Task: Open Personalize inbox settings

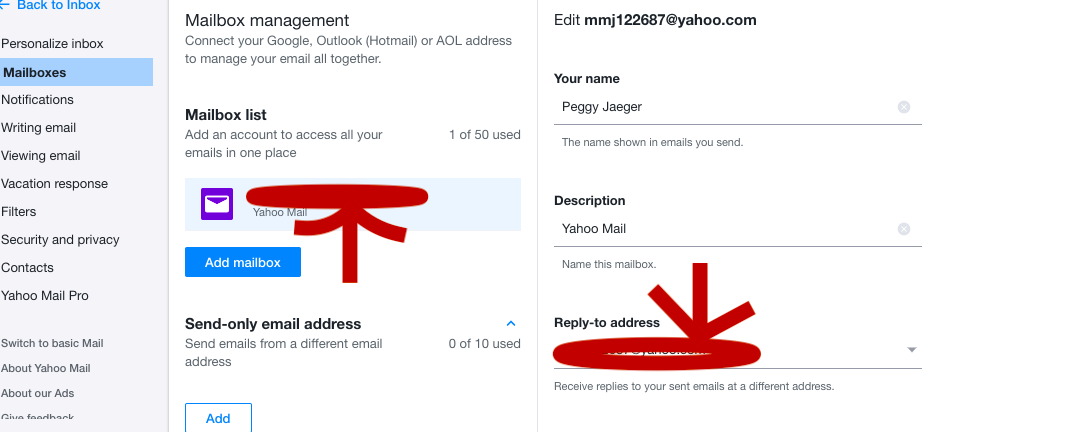Action: click(52, 44)
